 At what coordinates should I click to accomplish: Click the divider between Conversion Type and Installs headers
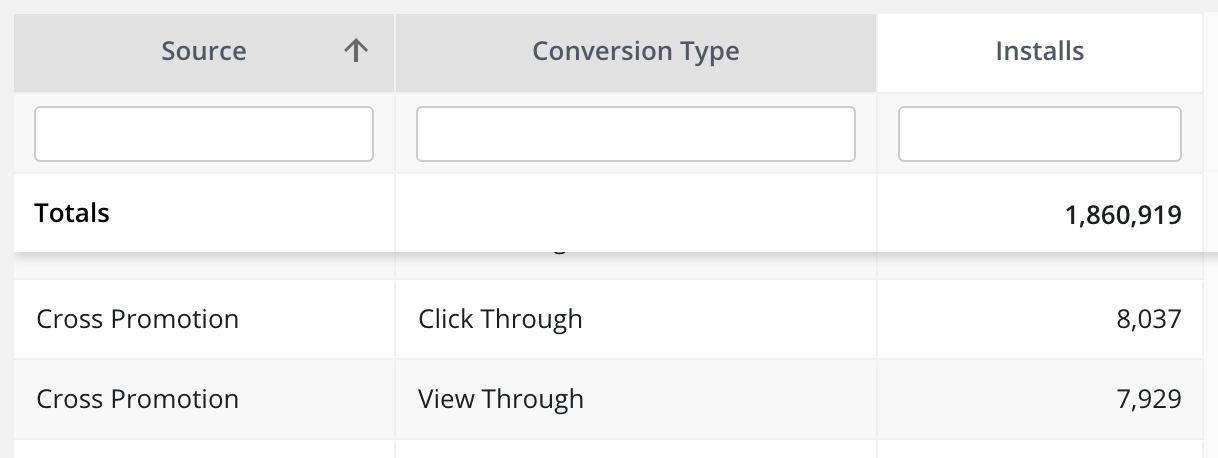[877, 51]
